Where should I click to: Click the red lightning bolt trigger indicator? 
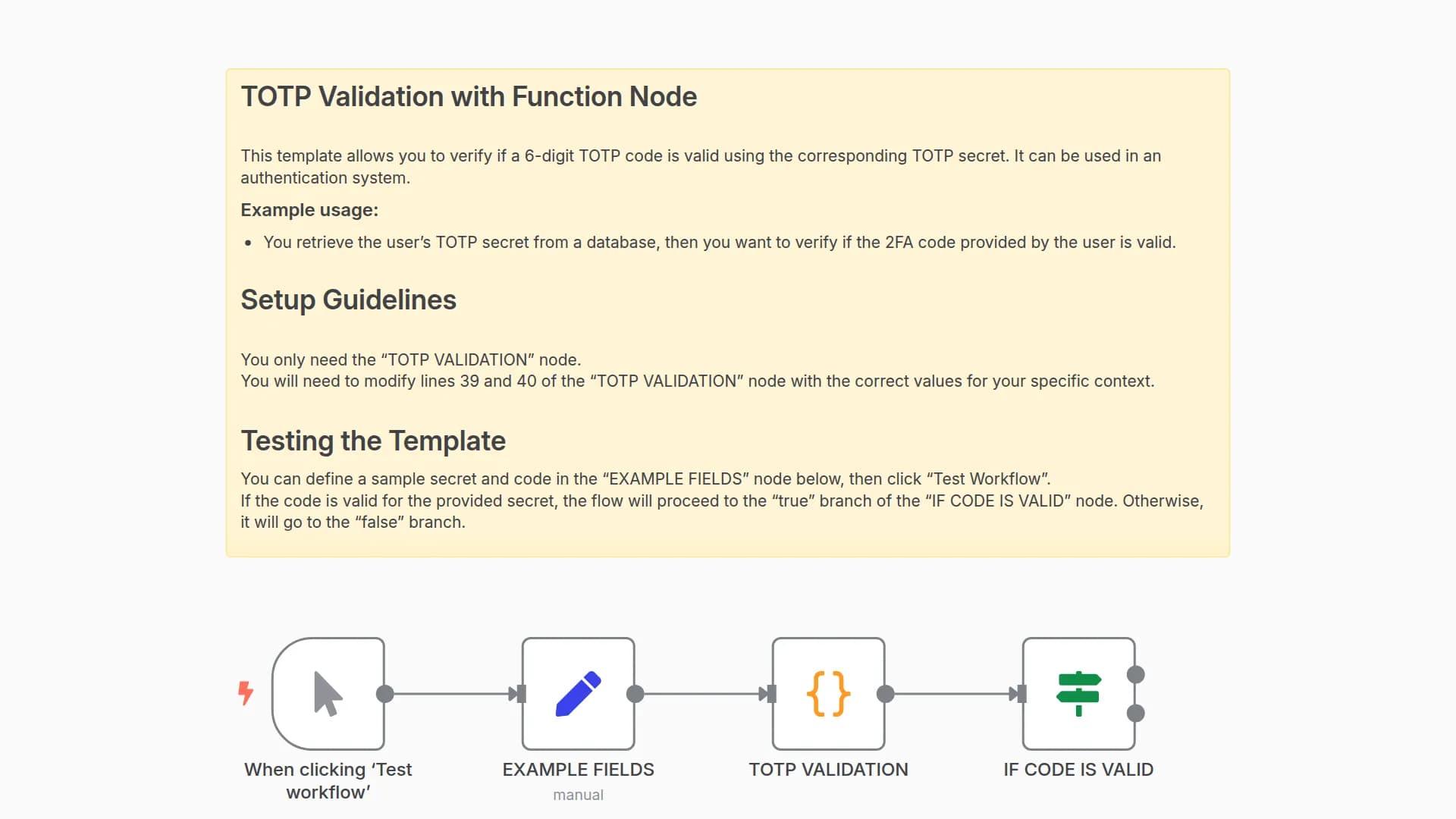point(246,692)
